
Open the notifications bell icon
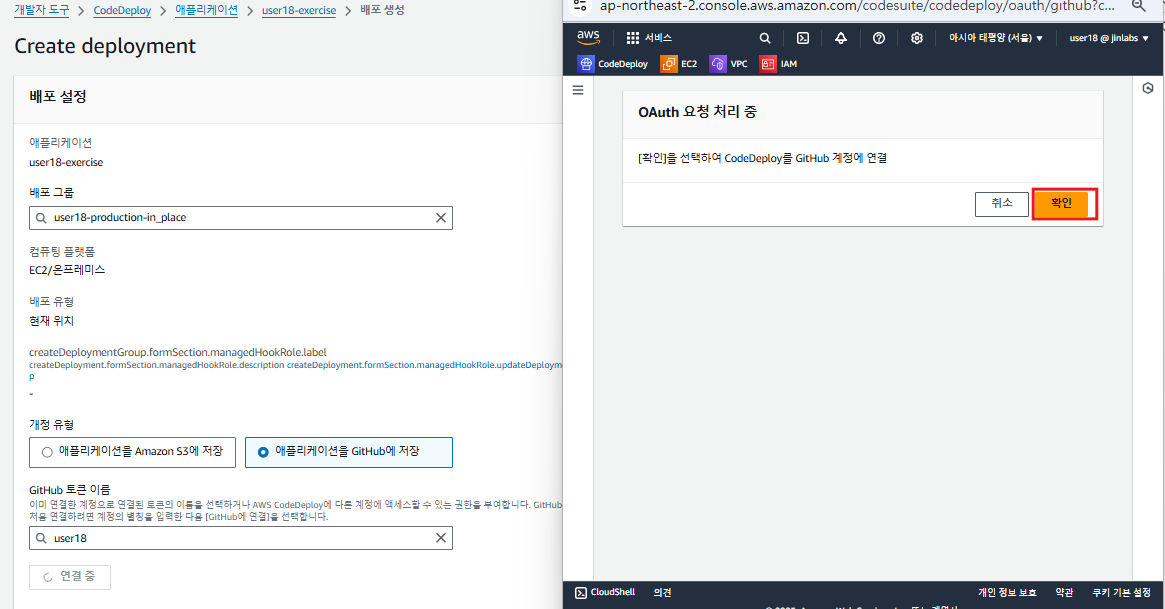click(x=841, y=38)
